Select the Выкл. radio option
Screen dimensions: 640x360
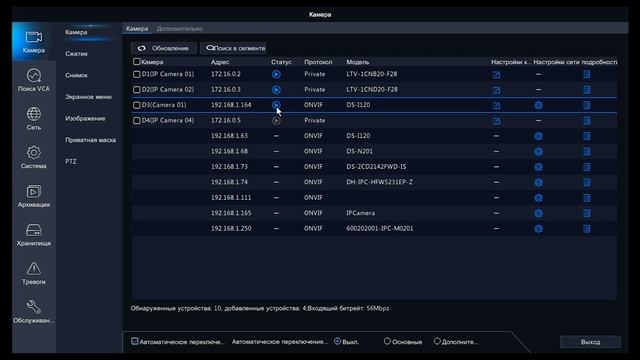point(338,341)
